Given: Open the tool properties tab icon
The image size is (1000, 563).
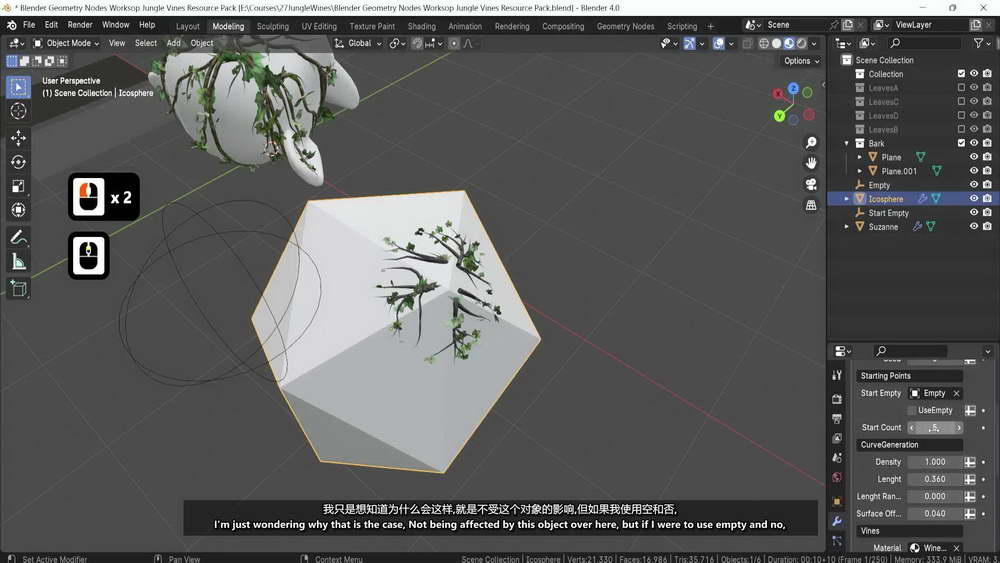Looking at the screenshot, I should point(837,376).
